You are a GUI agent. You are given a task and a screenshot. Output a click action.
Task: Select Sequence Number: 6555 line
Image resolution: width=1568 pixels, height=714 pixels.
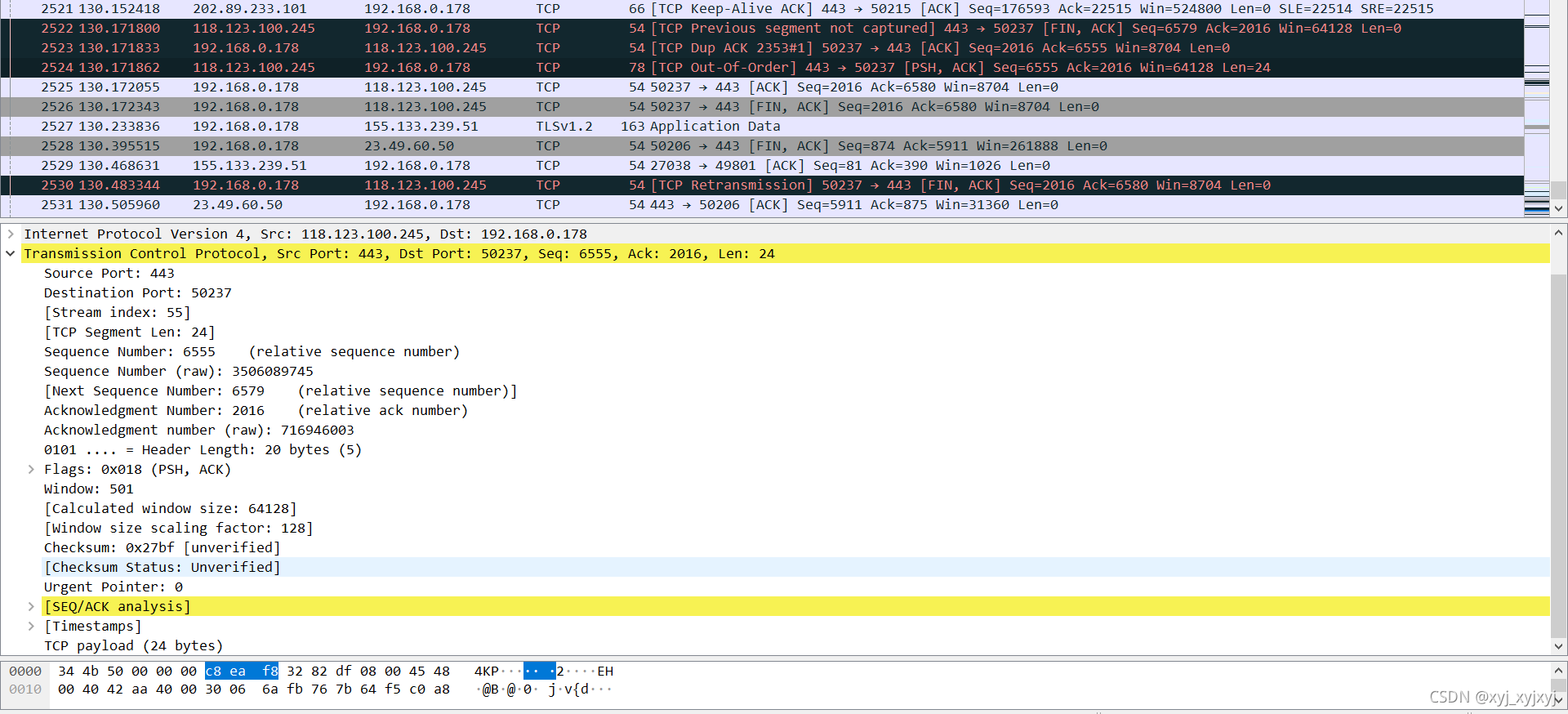pos(252,351)
